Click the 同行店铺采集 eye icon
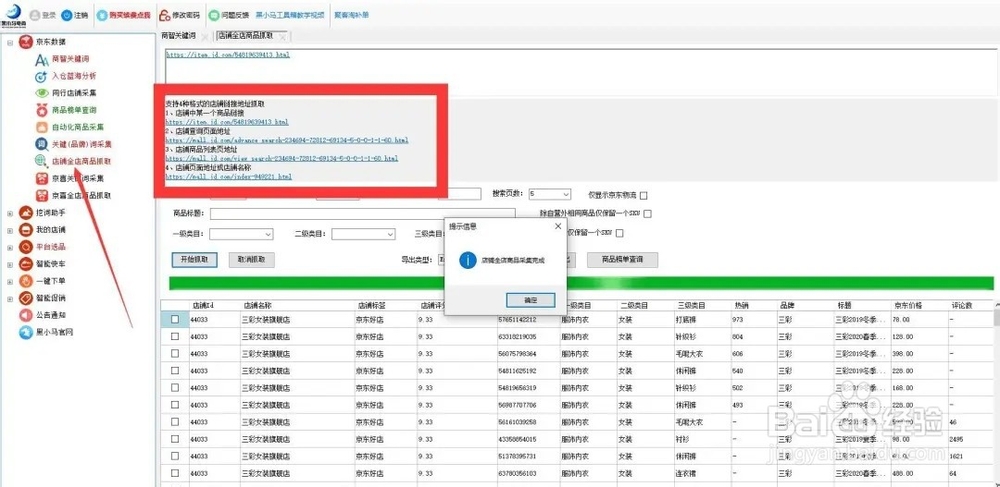Screen dimensions: 1000x487 point(41,93)
